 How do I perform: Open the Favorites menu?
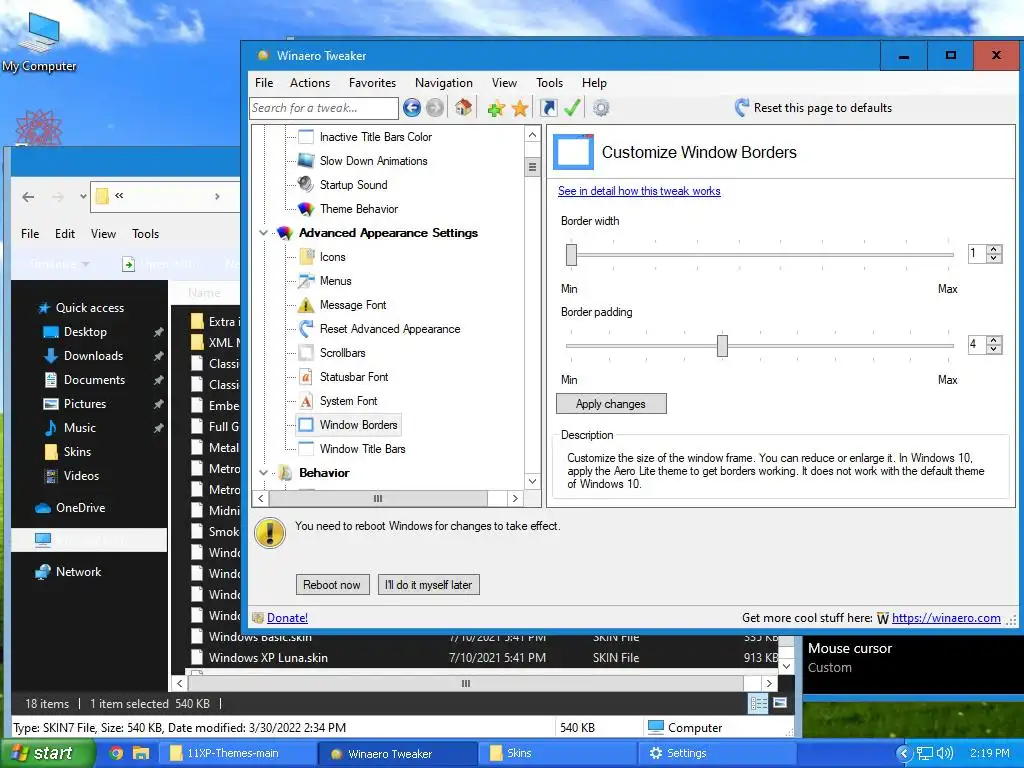(372, 83)
